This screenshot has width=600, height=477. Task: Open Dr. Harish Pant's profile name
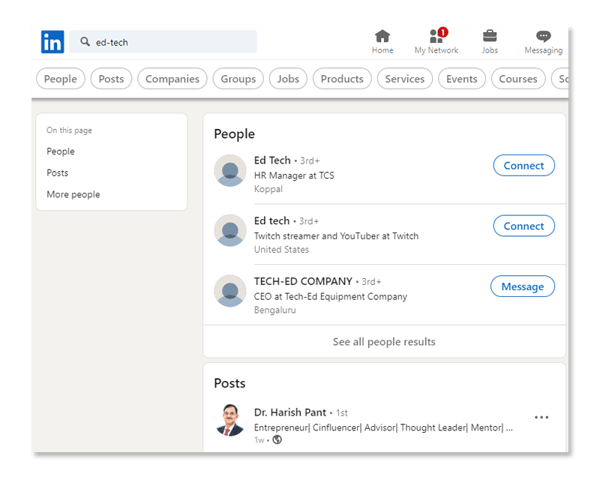[290, 412]
